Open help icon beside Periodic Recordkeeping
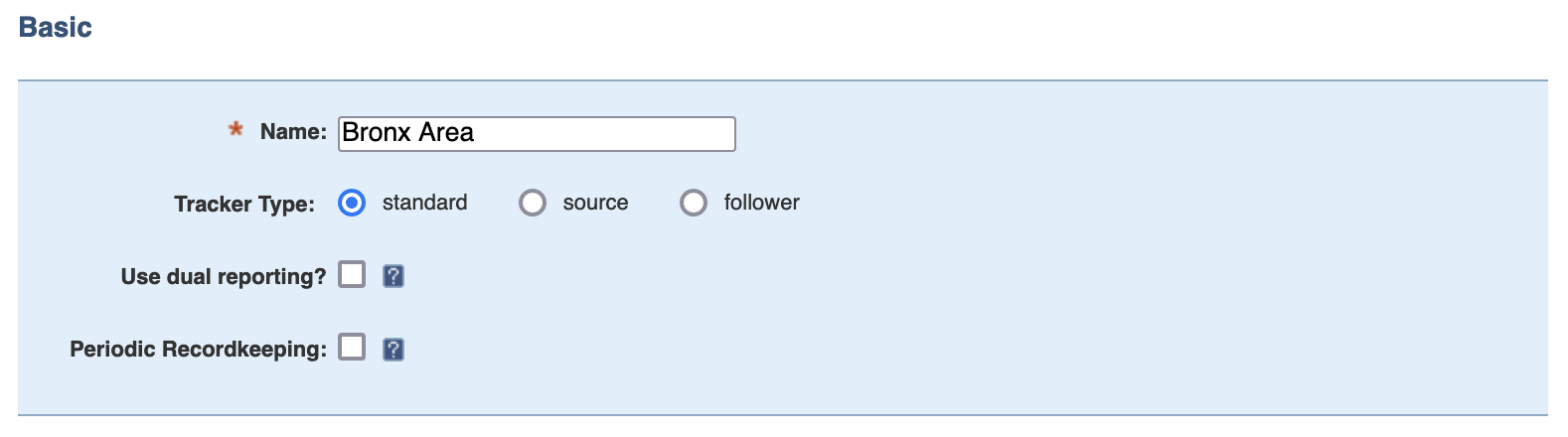 (393, 350)
